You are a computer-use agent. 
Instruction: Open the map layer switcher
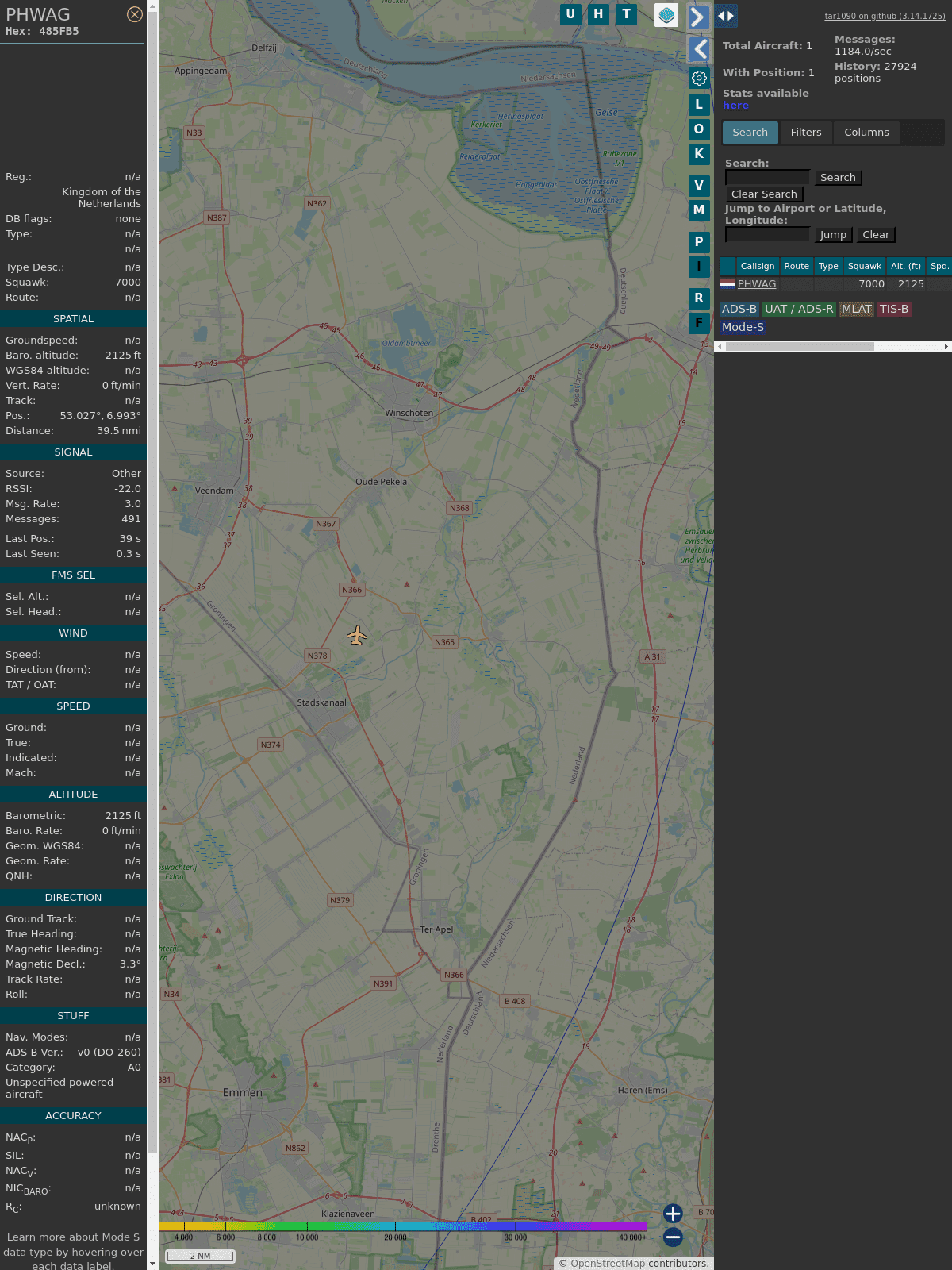(x=666, y=15)
